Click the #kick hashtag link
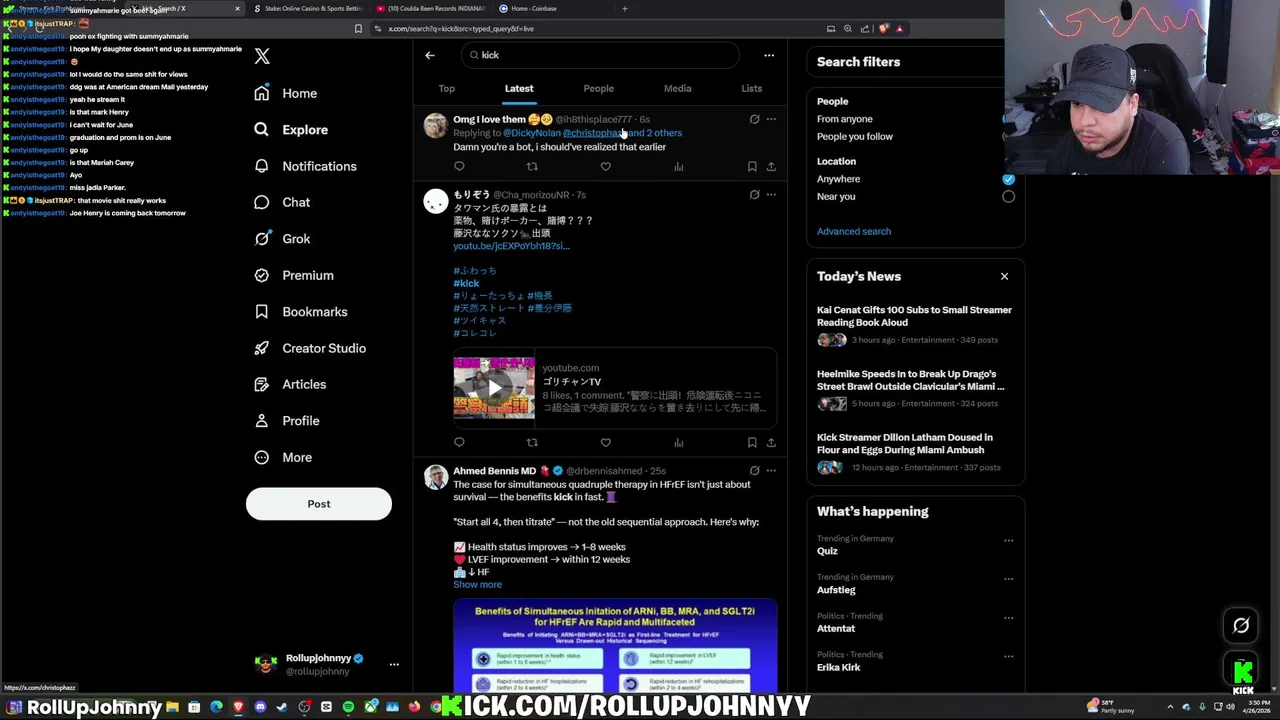This screenshot has height=720, width=1280. coord(466,284)
